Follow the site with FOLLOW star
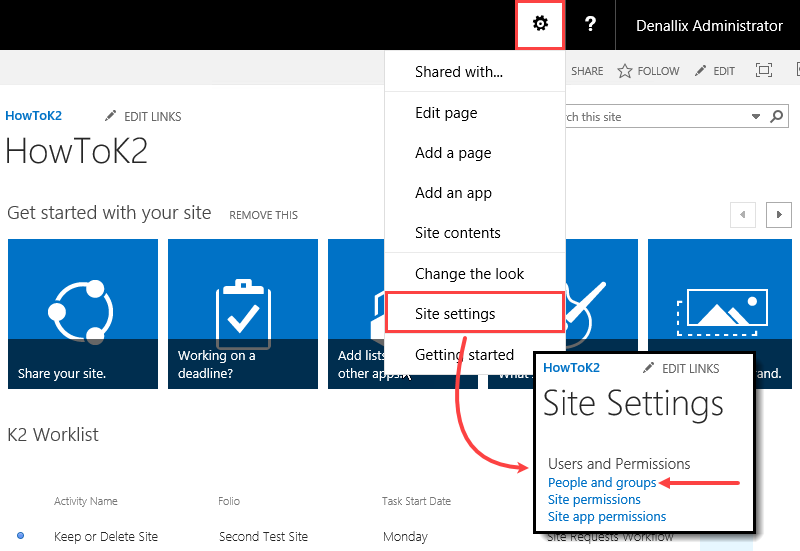This screenshot has width=800, height=551. (x=648, y=71)
